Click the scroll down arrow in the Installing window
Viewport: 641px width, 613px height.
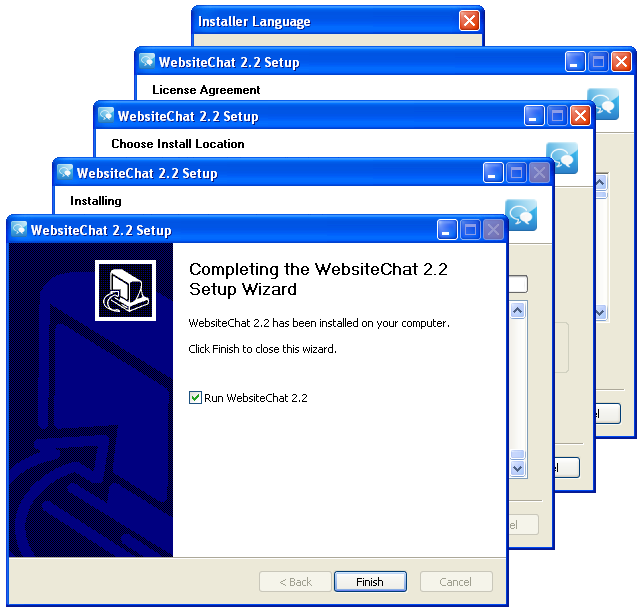coord(518,468)
